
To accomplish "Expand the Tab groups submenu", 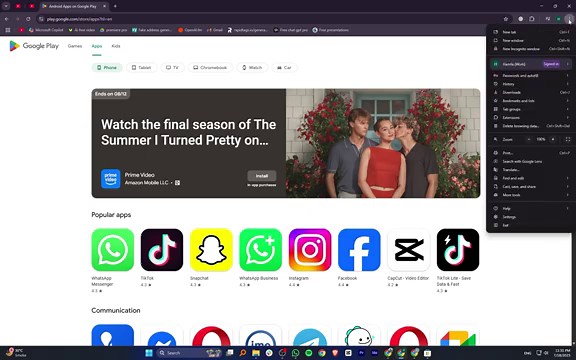I will [531, 109].
